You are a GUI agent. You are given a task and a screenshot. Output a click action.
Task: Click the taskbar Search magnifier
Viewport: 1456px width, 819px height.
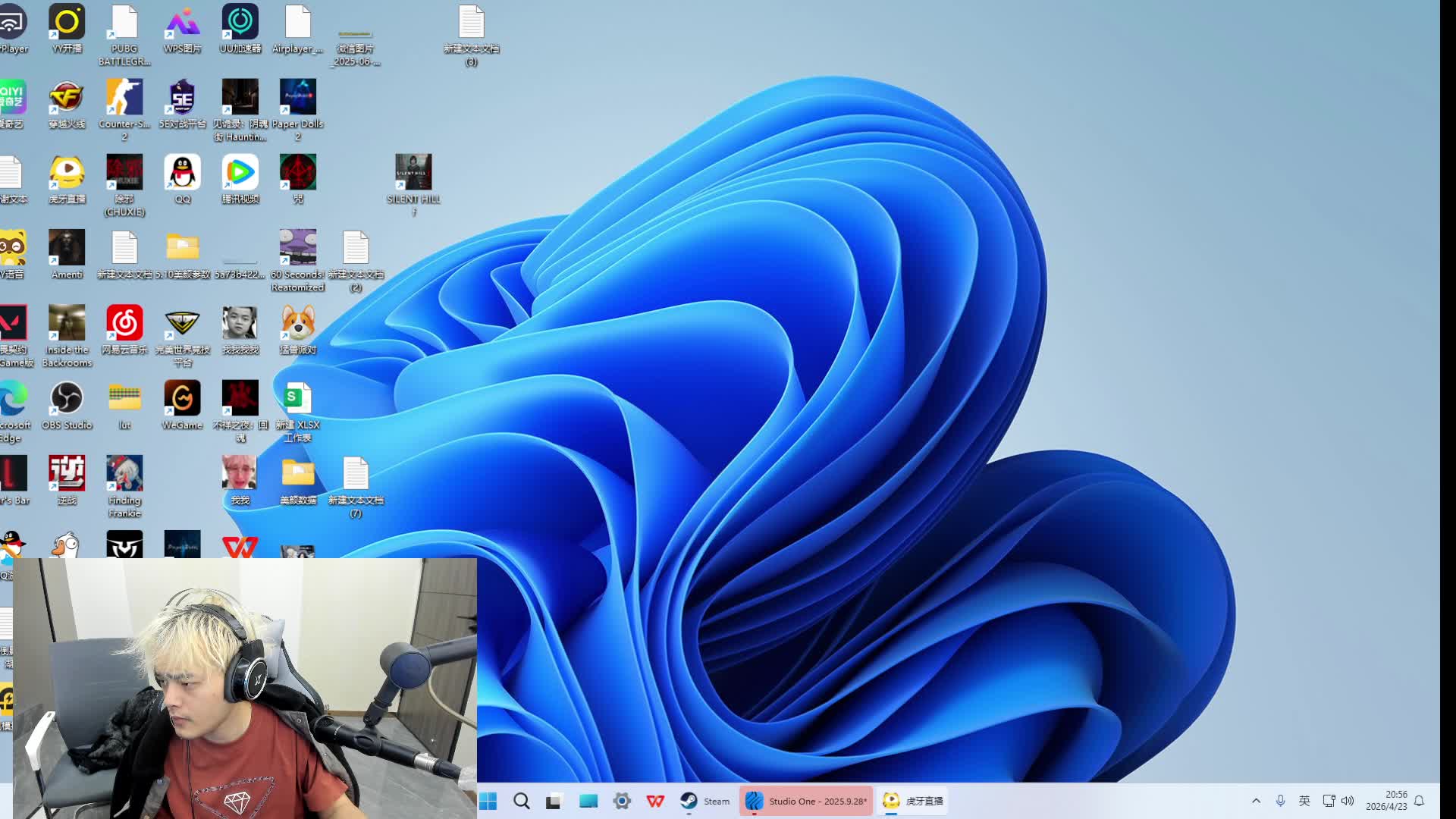tap(521, 801)
